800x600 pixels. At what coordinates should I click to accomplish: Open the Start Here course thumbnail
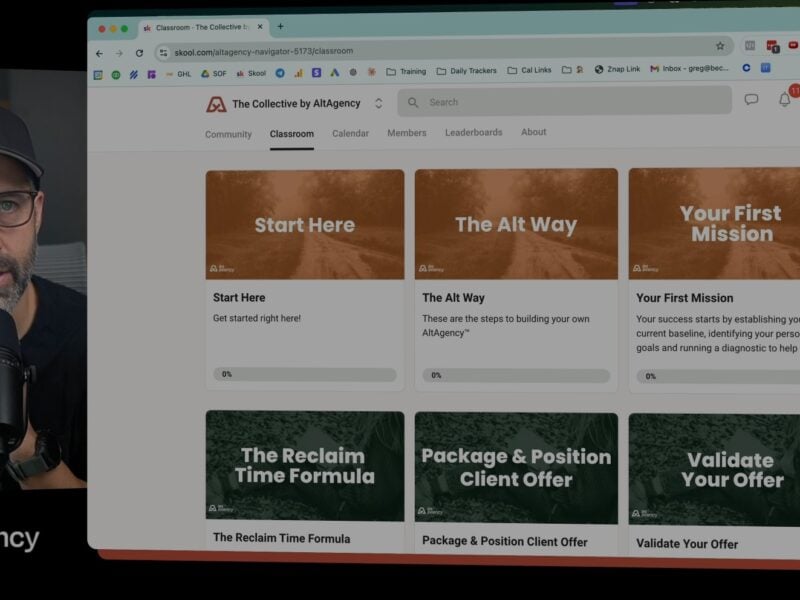pos(305,224)
